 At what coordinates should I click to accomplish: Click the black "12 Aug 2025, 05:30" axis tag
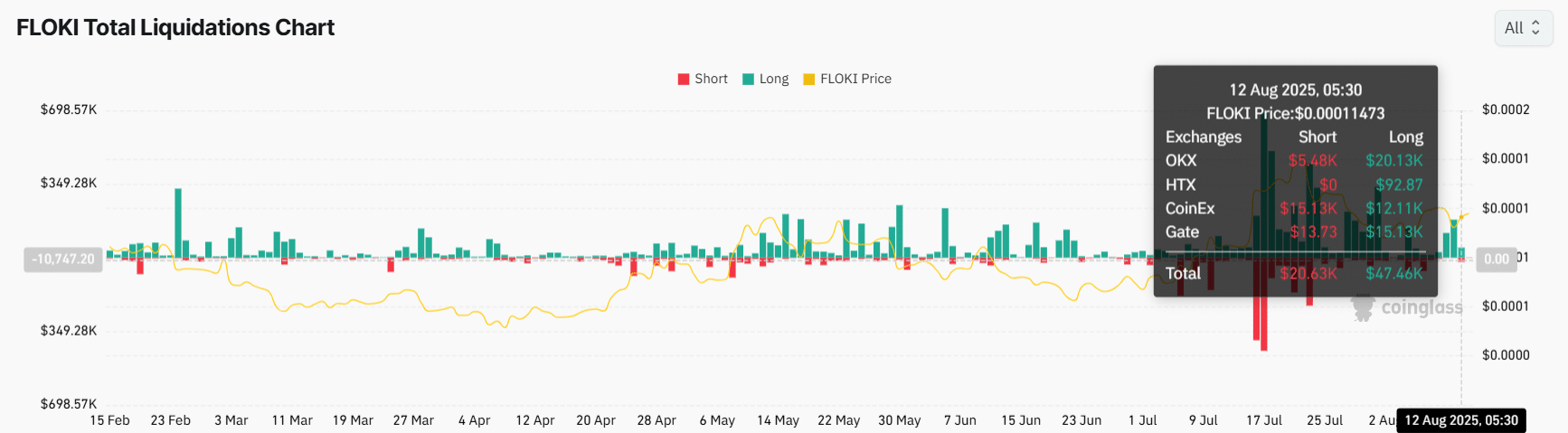coord(1460,420)
